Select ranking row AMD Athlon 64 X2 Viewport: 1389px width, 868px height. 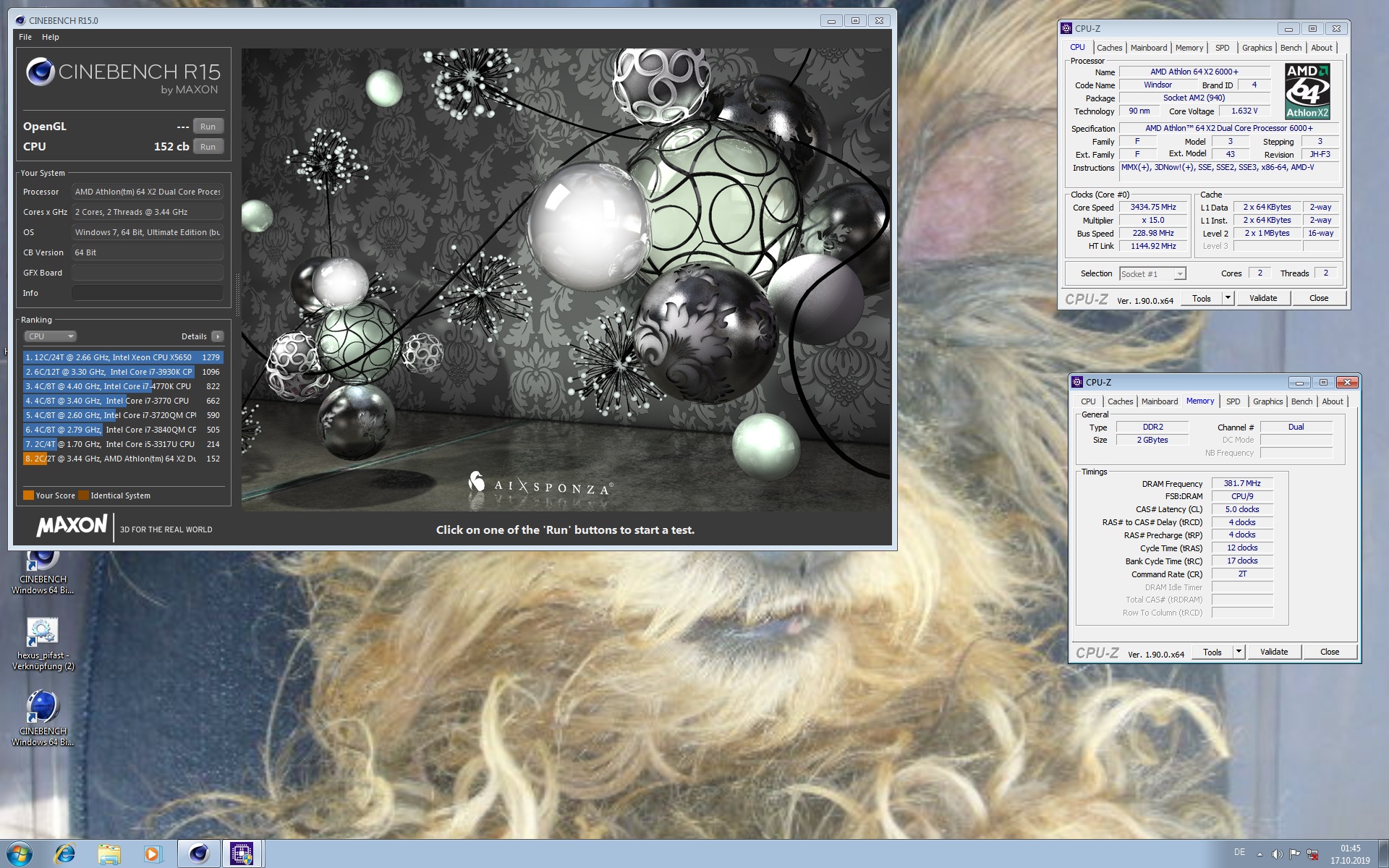(x=123, y=459)
